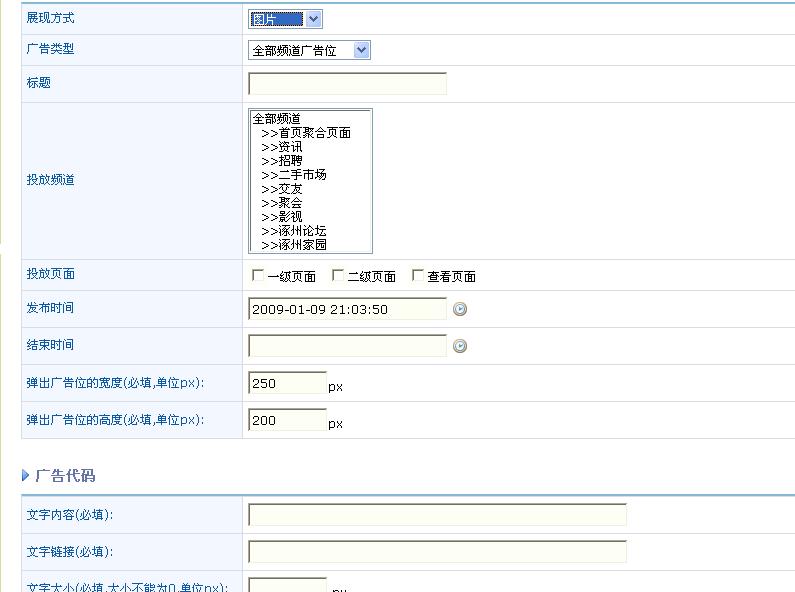Select >>涿州论坛 in the channel list
This screenshot has width=795, height=592.
[294, 231]
